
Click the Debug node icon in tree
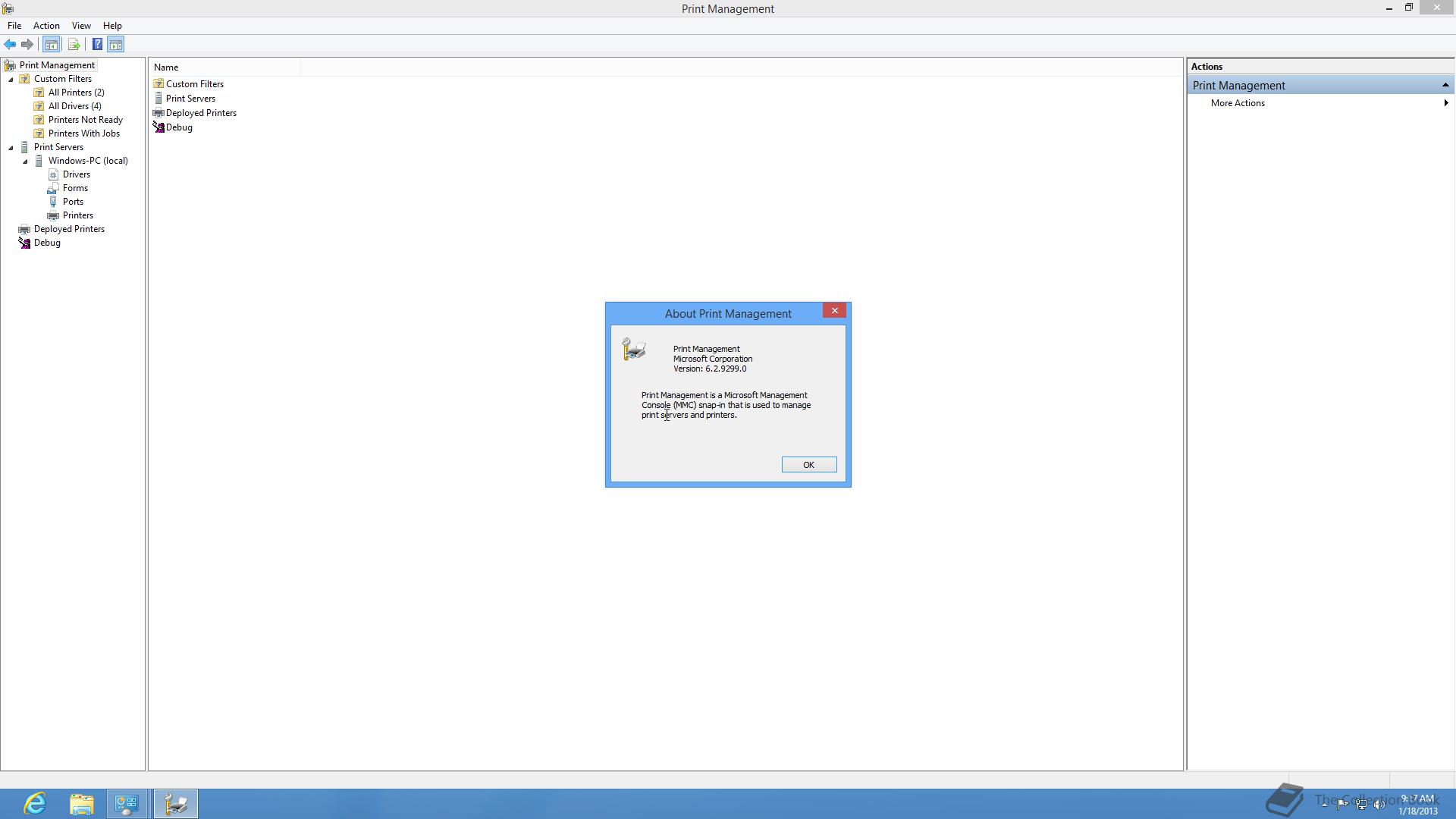coord(24,243)
